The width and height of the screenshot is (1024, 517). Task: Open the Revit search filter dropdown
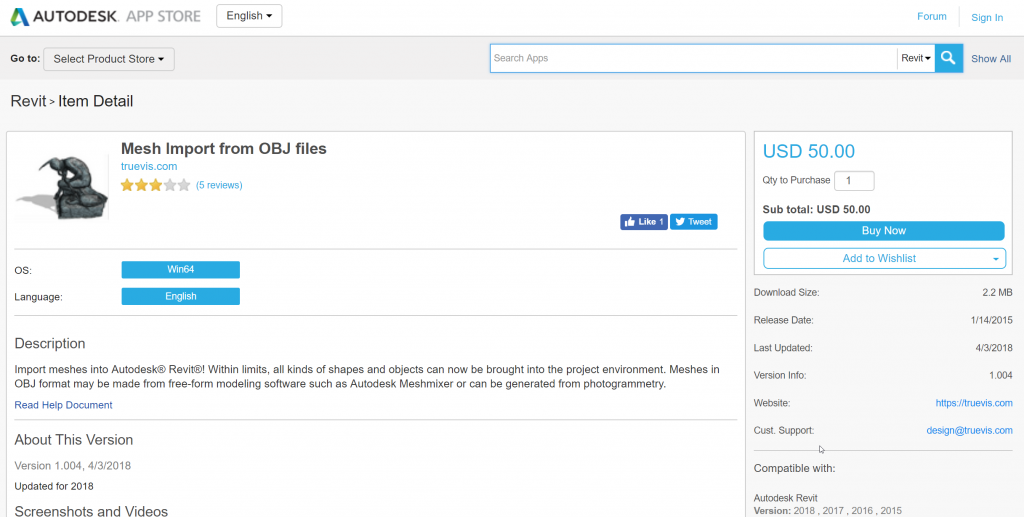[915, 58]
